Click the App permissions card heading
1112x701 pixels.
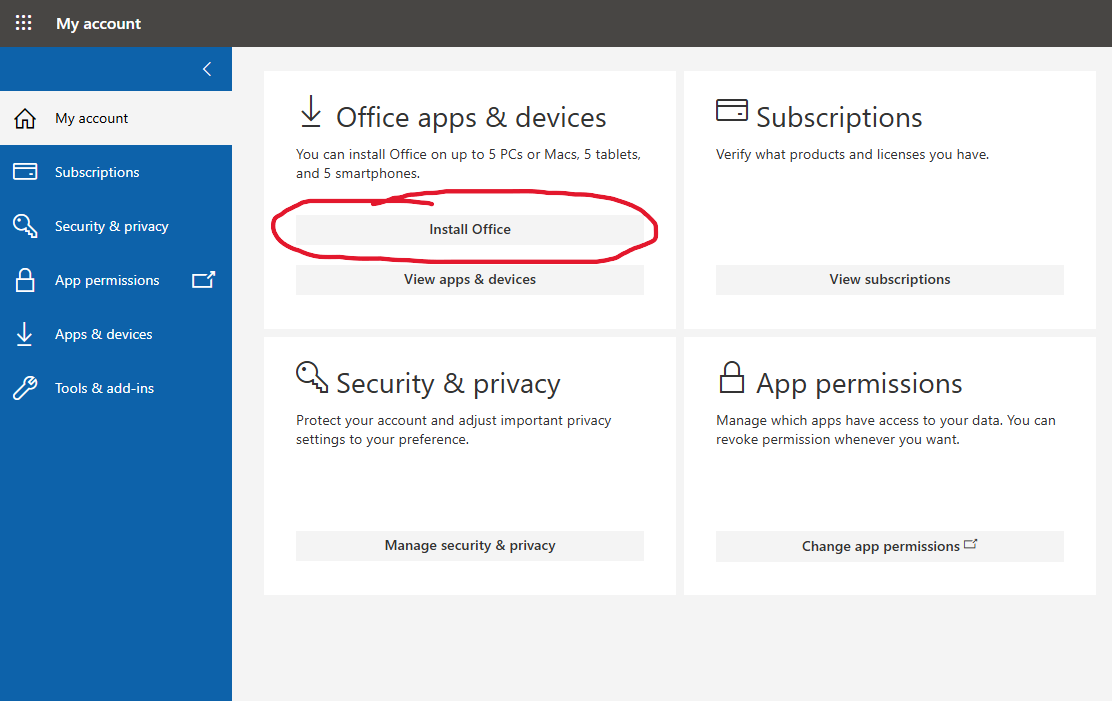tap(859, 384)
